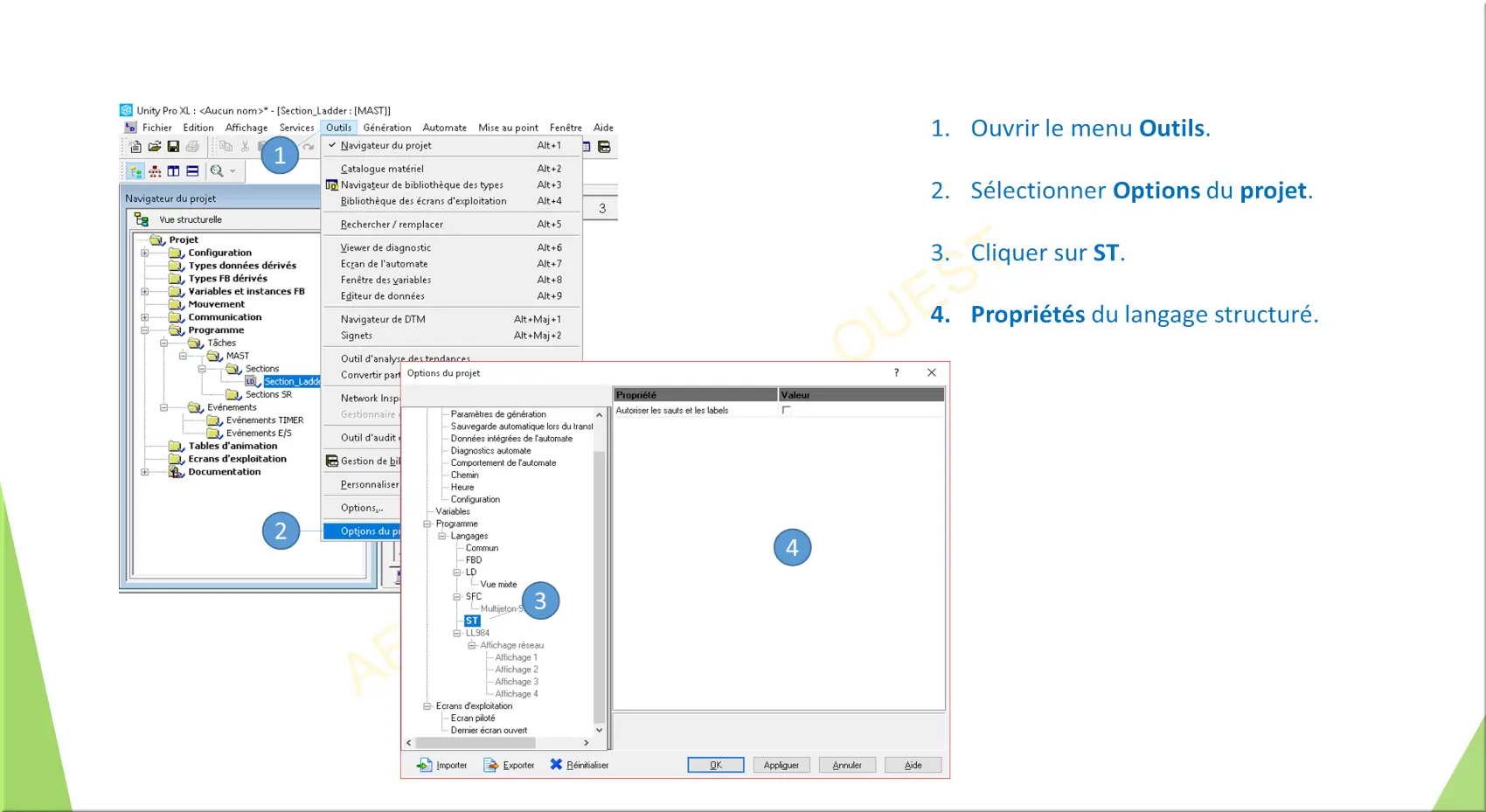
Task: Click the Unity Pro XL title bar icon
Action: click(127, 110)
